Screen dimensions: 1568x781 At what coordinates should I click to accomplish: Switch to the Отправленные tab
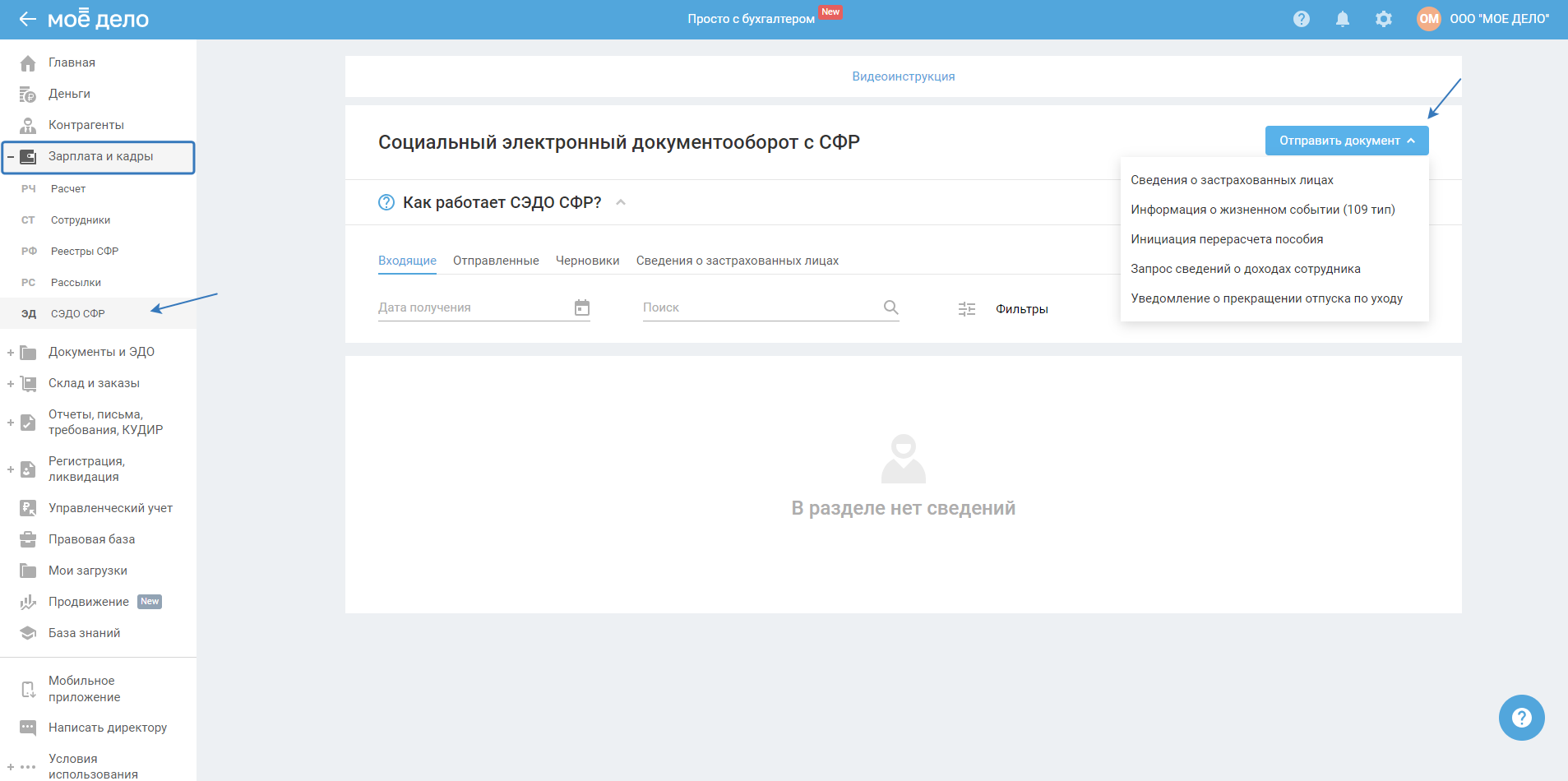[x=496, y=261]
